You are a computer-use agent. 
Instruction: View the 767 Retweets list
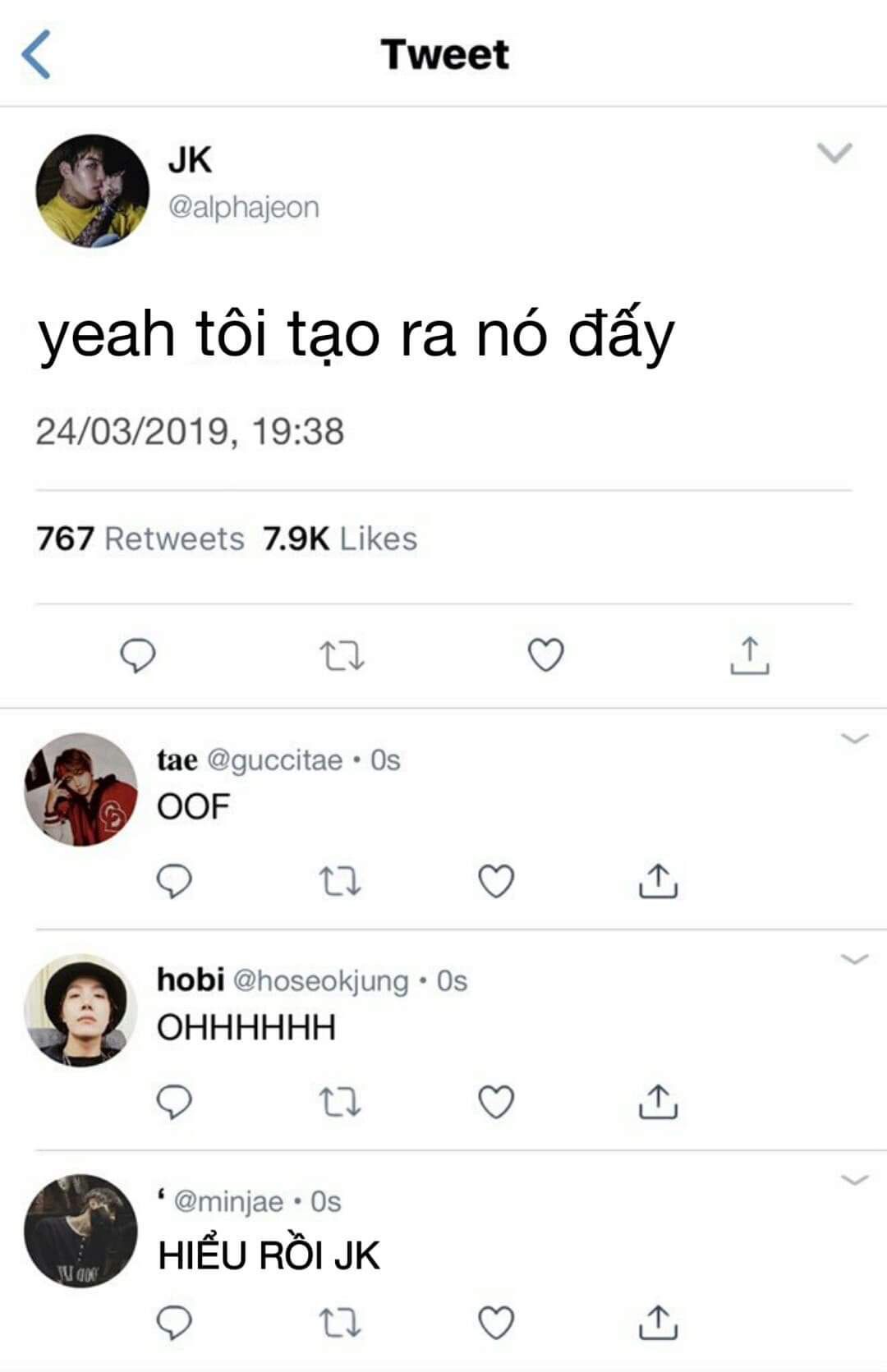coord(140,539)
